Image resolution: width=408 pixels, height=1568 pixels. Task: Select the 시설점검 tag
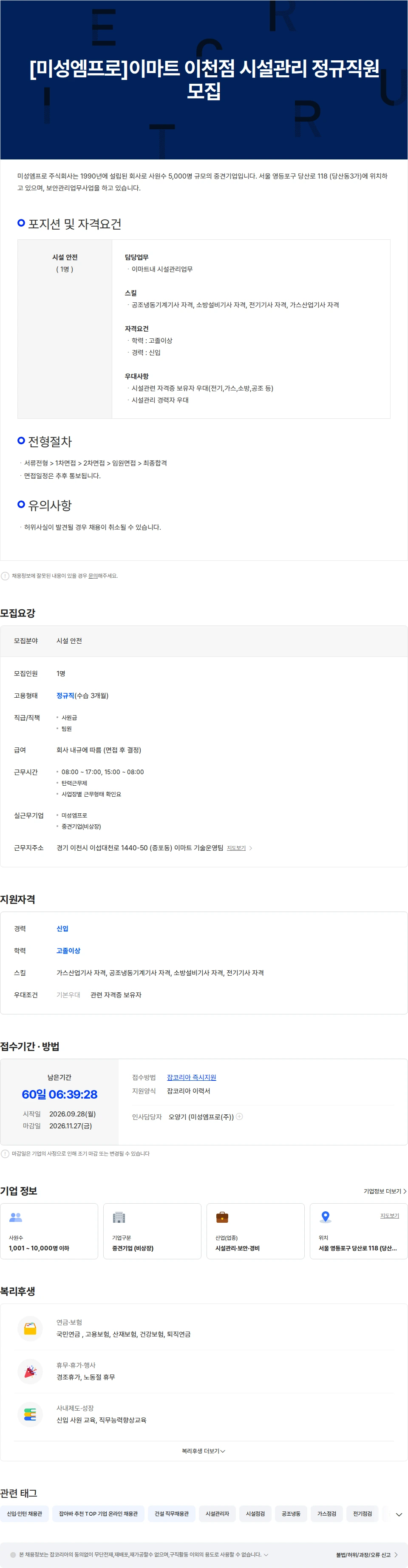[255, 1514]
